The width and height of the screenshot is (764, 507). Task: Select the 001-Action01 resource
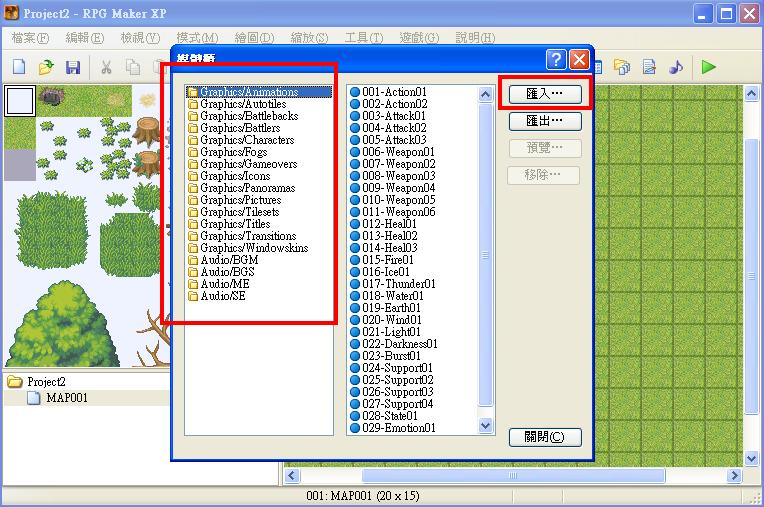(389, 92)
